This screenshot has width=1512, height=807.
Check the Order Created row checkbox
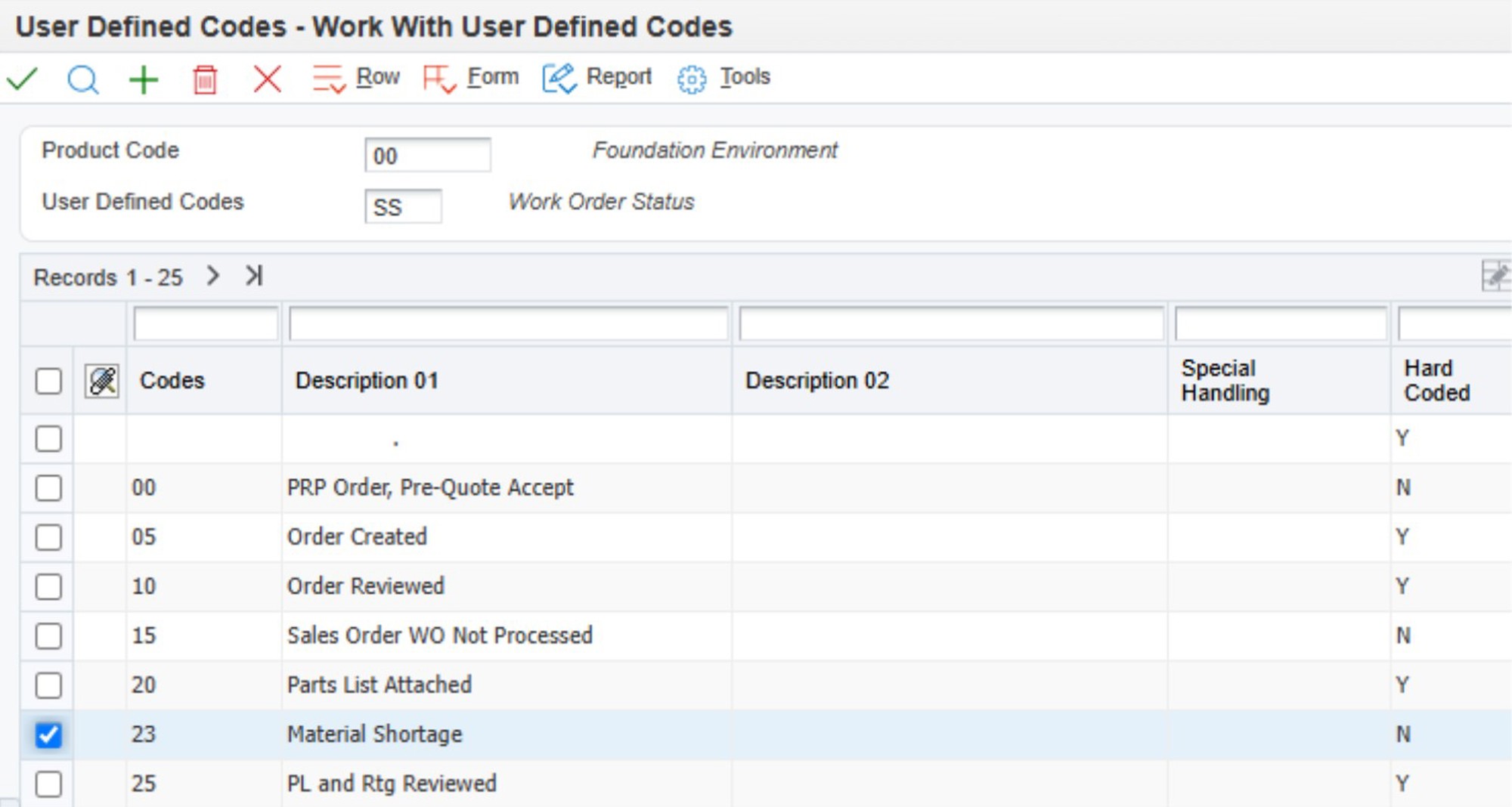coord(48,537)
